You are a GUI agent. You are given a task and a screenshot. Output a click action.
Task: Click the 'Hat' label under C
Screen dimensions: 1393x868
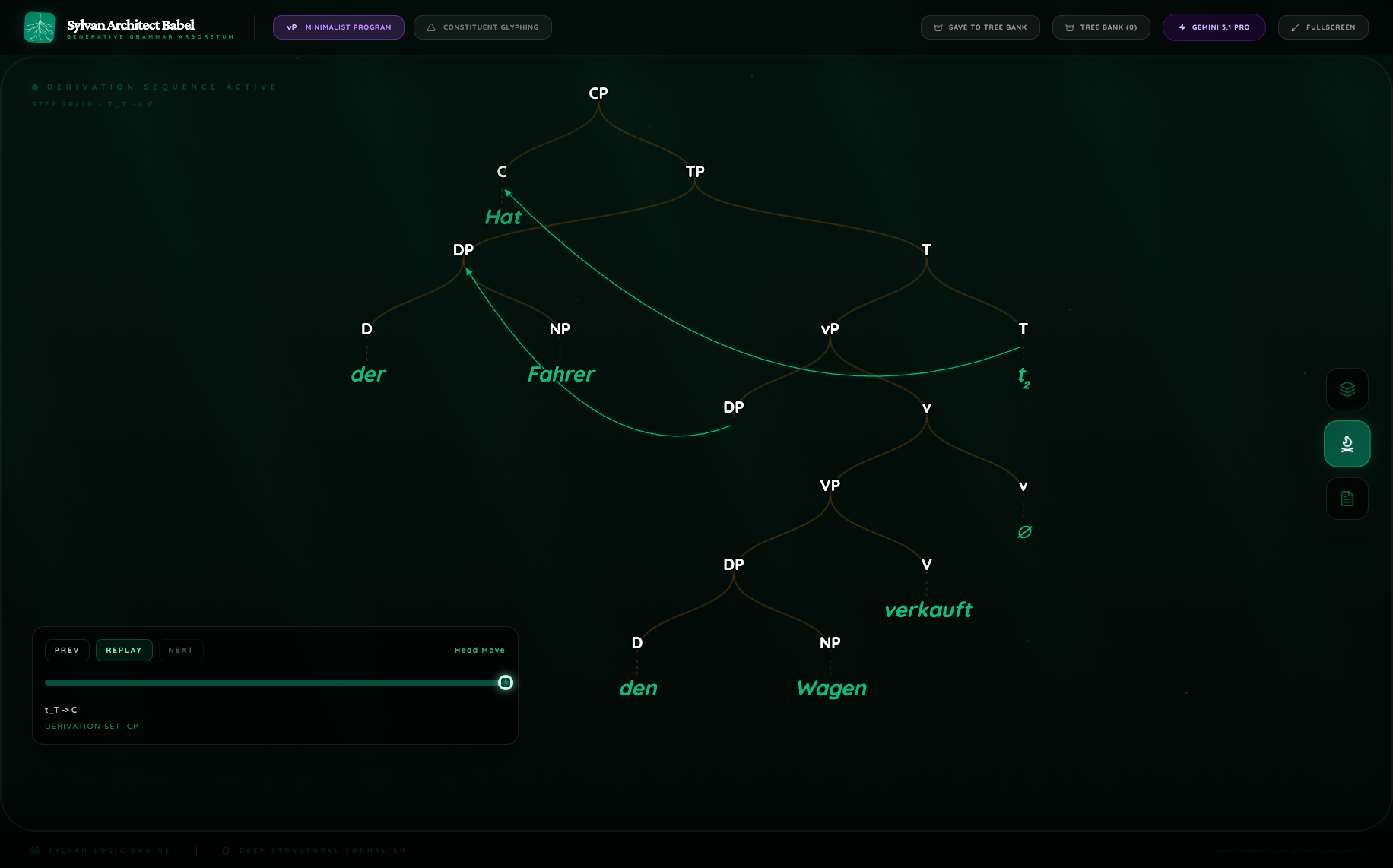click(x=503, y=217)
